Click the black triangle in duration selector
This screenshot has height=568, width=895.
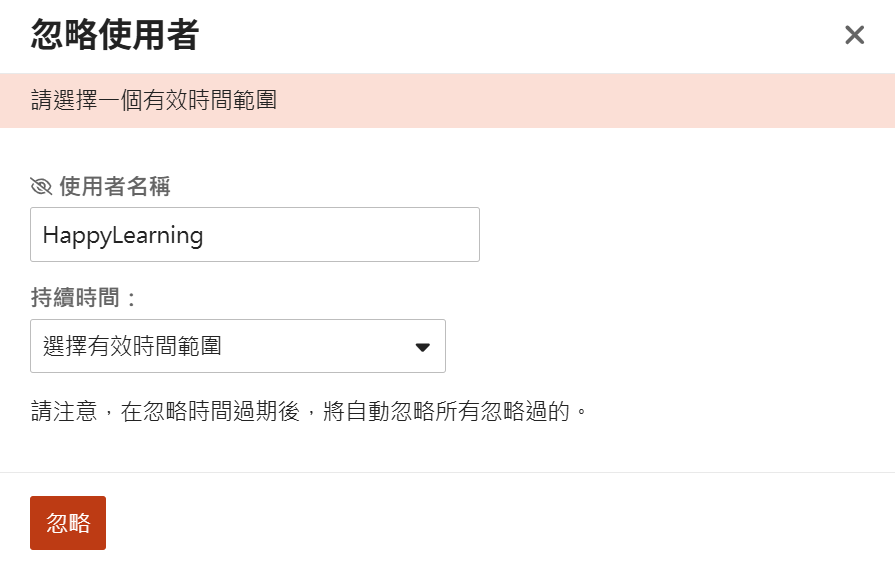pos(422,347)
